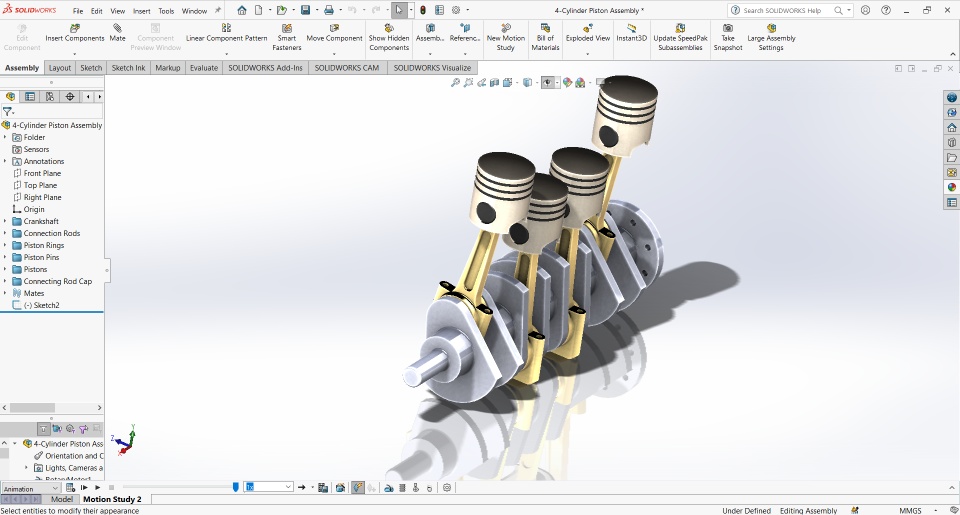Select the Mate tool

118,33
